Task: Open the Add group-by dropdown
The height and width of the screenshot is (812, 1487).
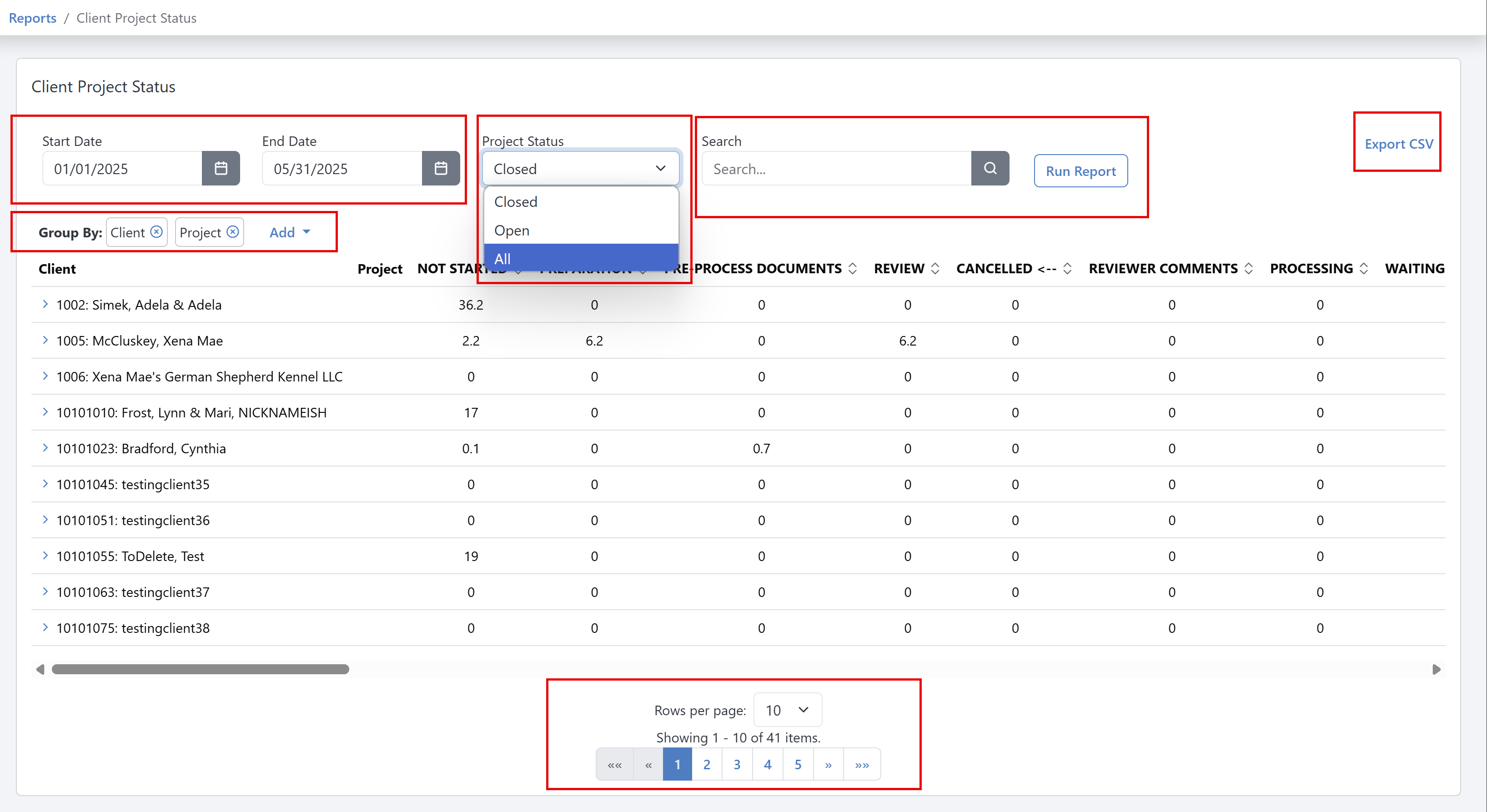Action: [x=290, y=232]
